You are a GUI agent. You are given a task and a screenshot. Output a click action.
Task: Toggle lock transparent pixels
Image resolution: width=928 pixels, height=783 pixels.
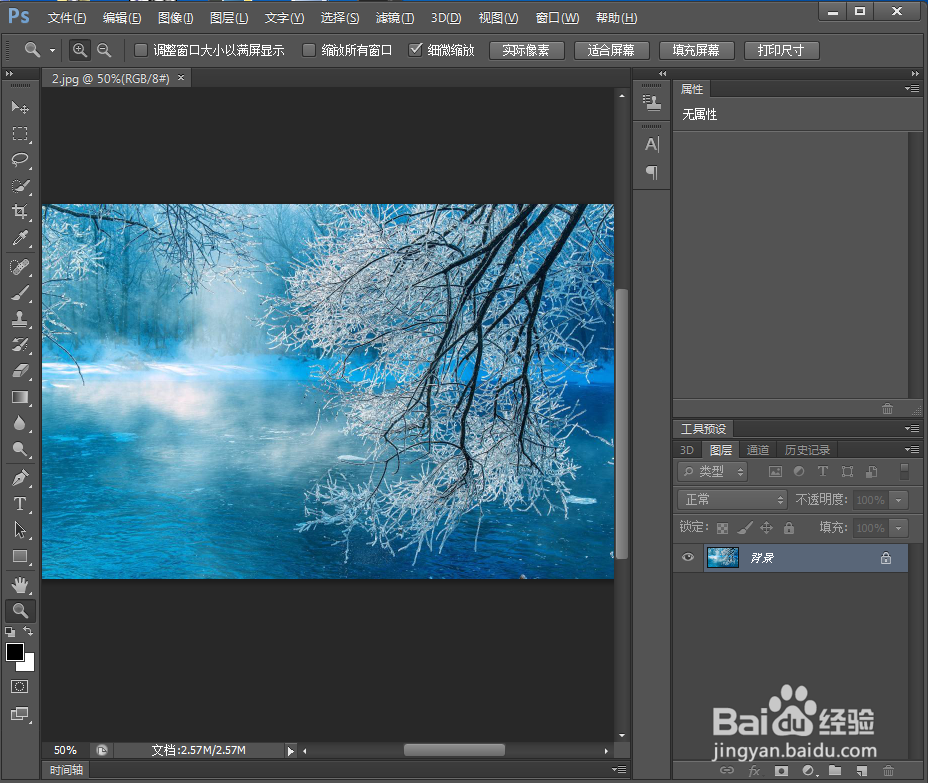pyautogui.click(x=723, y=528)
